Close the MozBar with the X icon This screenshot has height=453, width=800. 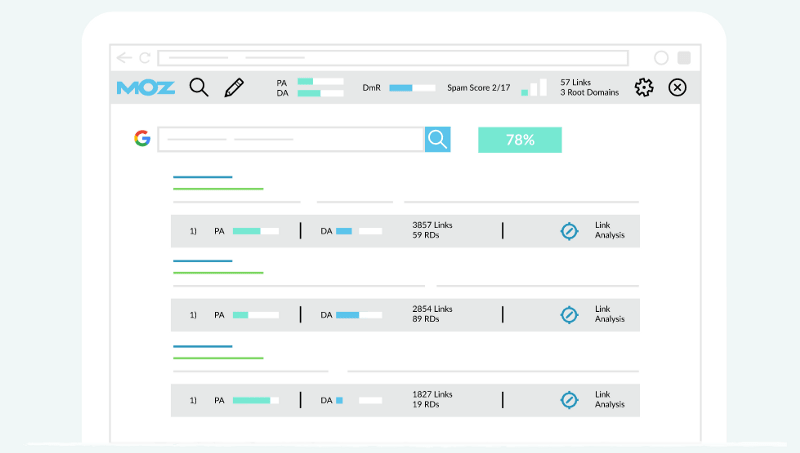pyautogui.click(x=678, y=87)
